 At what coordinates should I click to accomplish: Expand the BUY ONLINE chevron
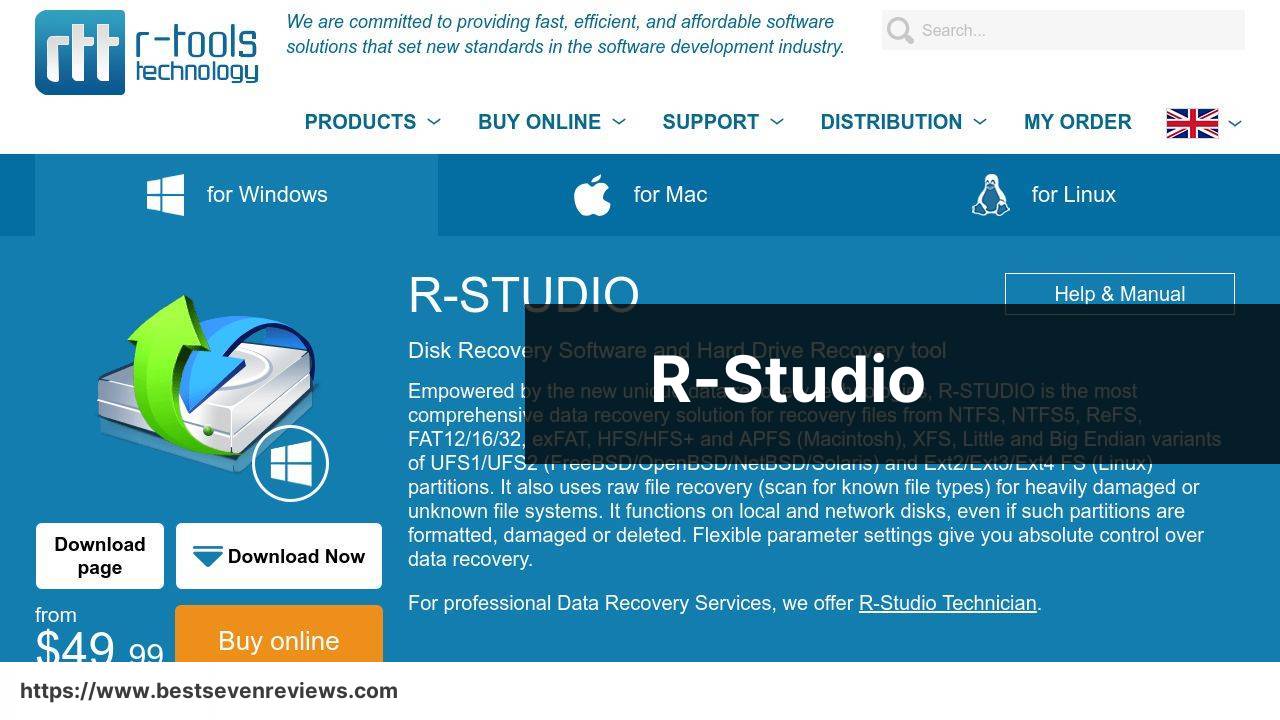[619, 122]
